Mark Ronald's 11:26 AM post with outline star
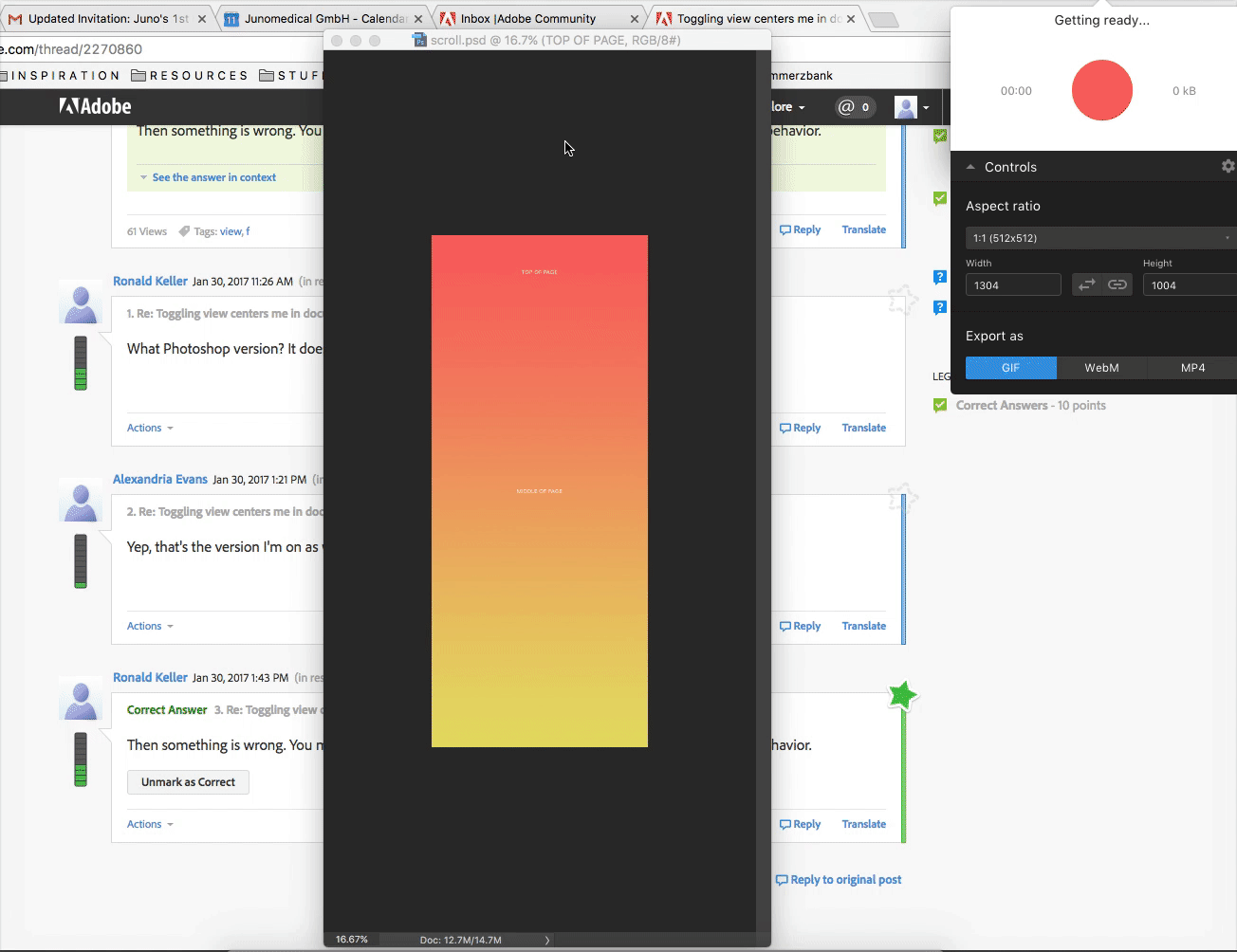The image size is (1237, 952). 902,300
